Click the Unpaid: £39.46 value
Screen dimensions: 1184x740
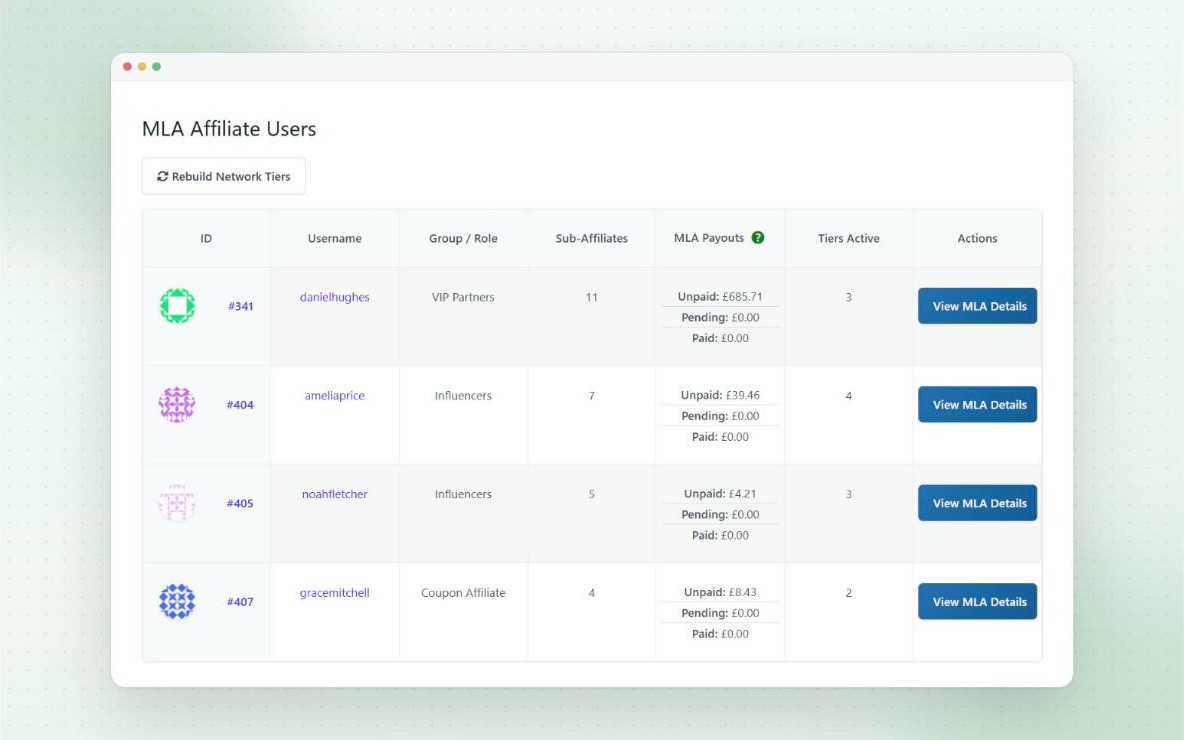pyautogui.click(x=720, y=395)
